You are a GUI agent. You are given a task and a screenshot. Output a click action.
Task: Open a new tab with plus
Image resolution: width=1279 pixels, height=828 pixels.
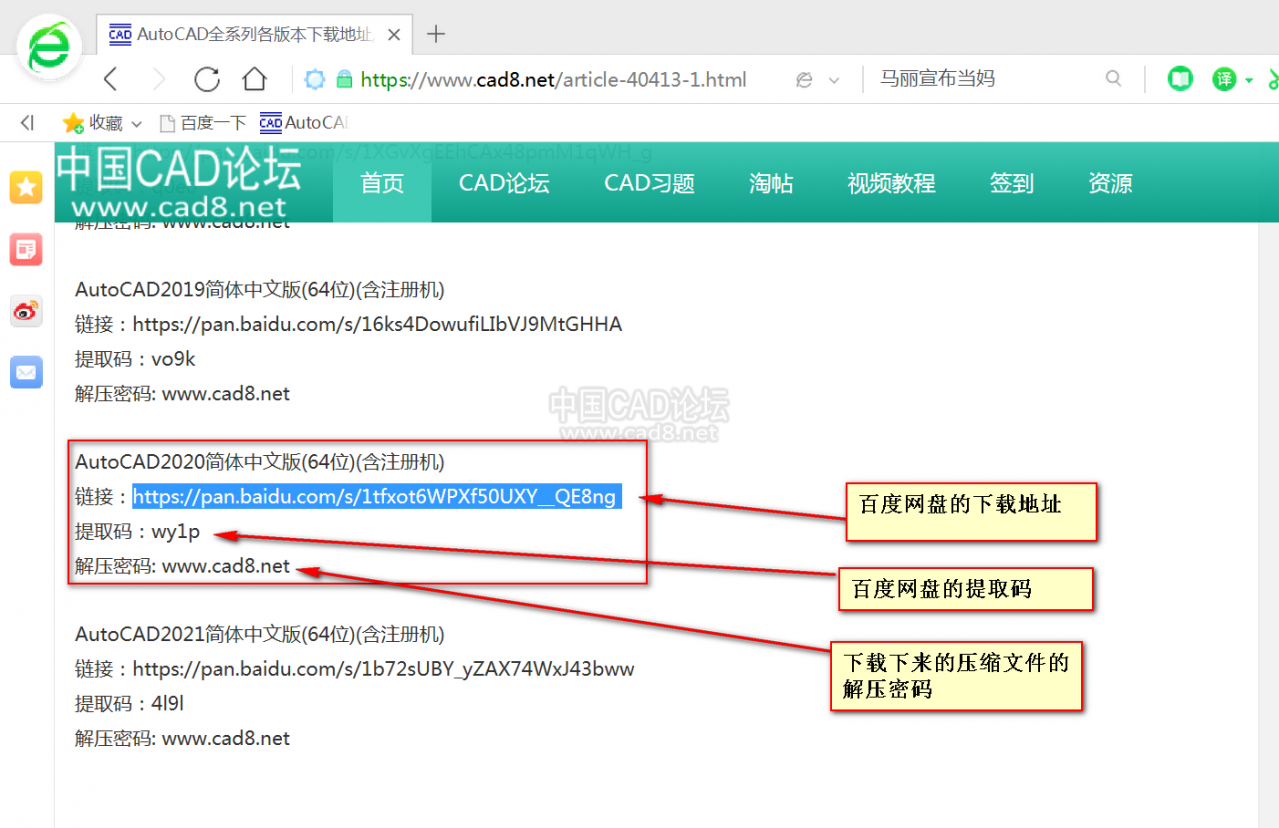coord(436,34)
